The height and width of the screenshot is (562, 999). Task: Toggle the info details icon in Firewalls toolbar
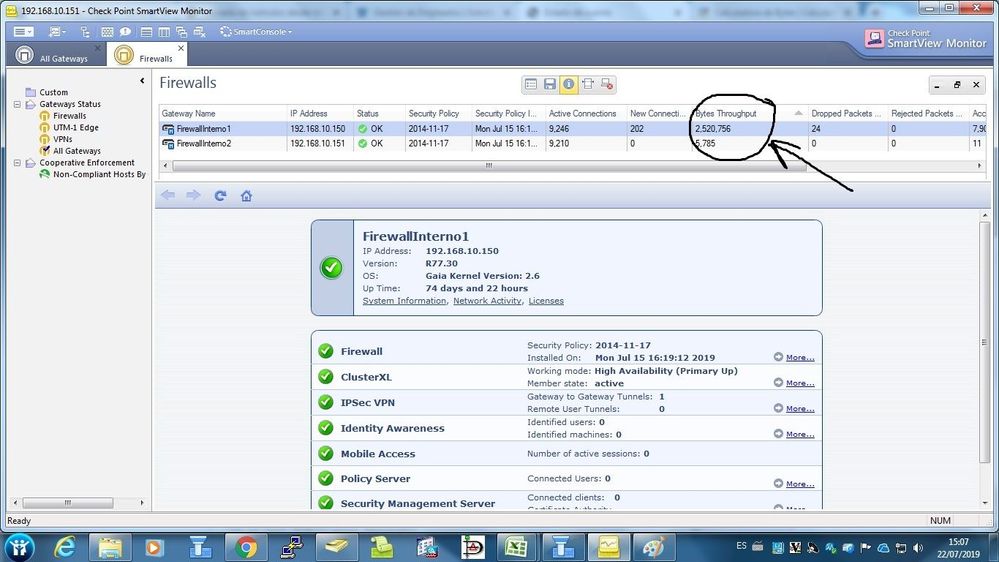click(568, 85)
